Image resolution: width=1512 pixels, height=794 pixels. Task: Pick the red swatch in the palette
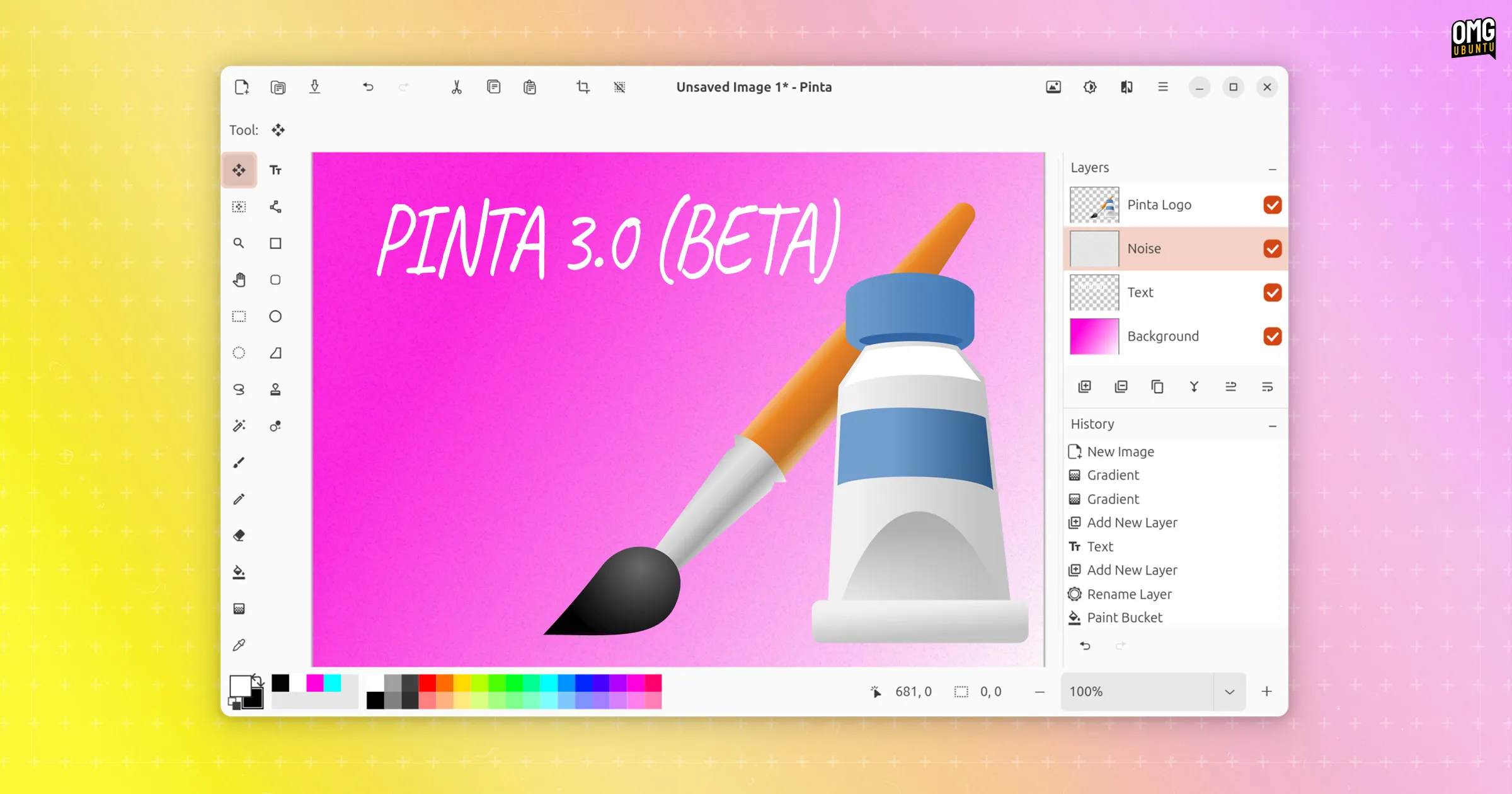tap(427, 683)
